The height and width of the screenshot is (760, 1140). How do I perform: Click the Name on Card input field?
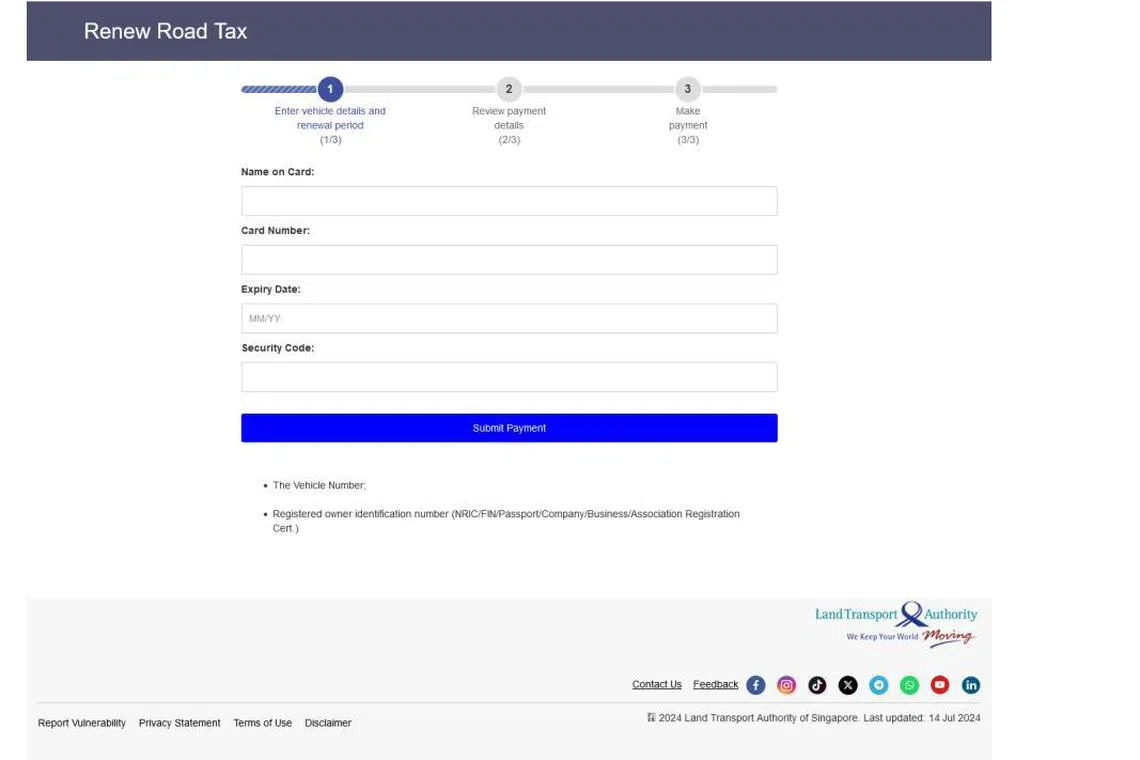509,201
